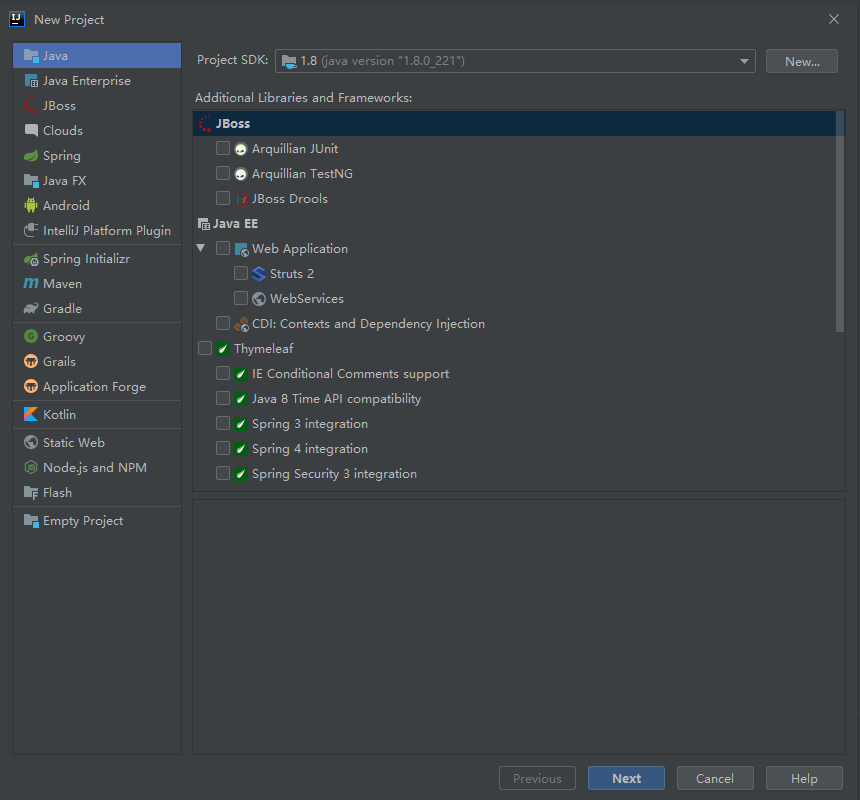This screenshot has height=800, width=860.
Task: Select IntelliJ Platform Plugin icon
Action: [x=31, y=230]
